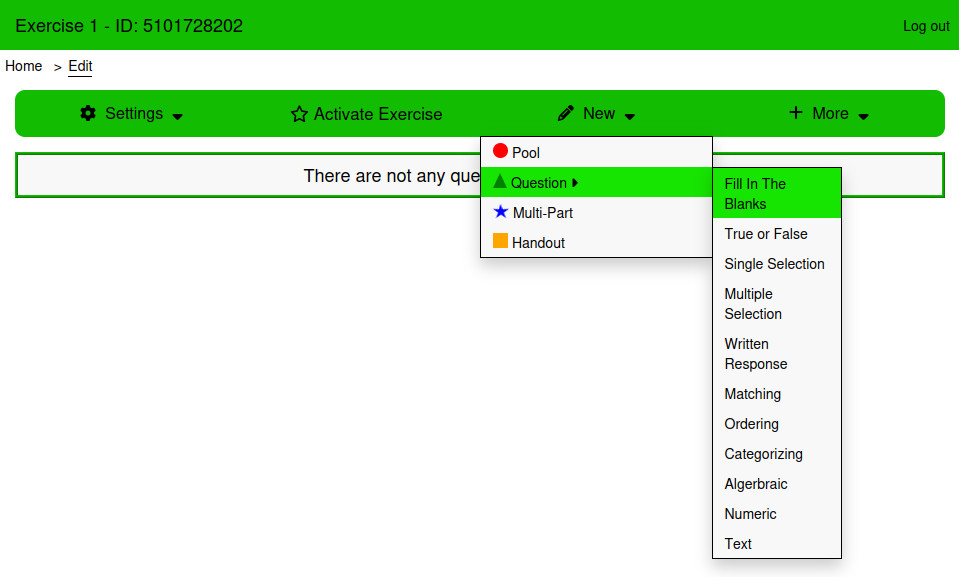Click the Activate Exercise star icon
959x577 pixels.
click(x=299, y=114)
